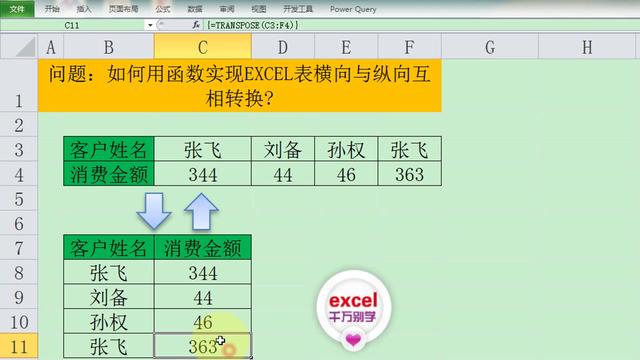Select column G header
The image size is (640, 360).
coord(490,47)
